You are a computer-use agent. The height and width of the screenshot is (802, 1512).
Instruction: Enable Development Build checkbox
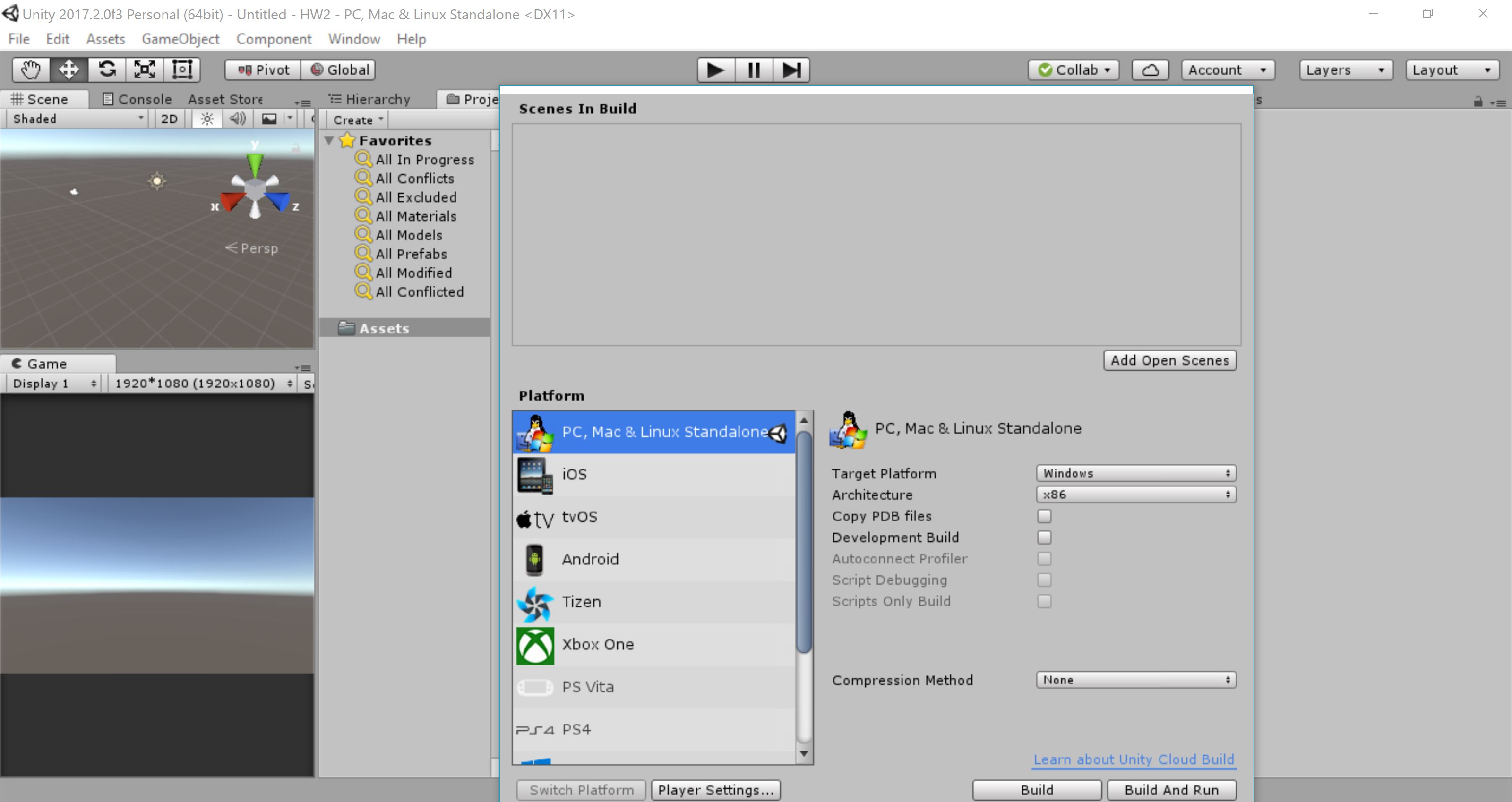pyautogui.click(x=1044, y=538)
